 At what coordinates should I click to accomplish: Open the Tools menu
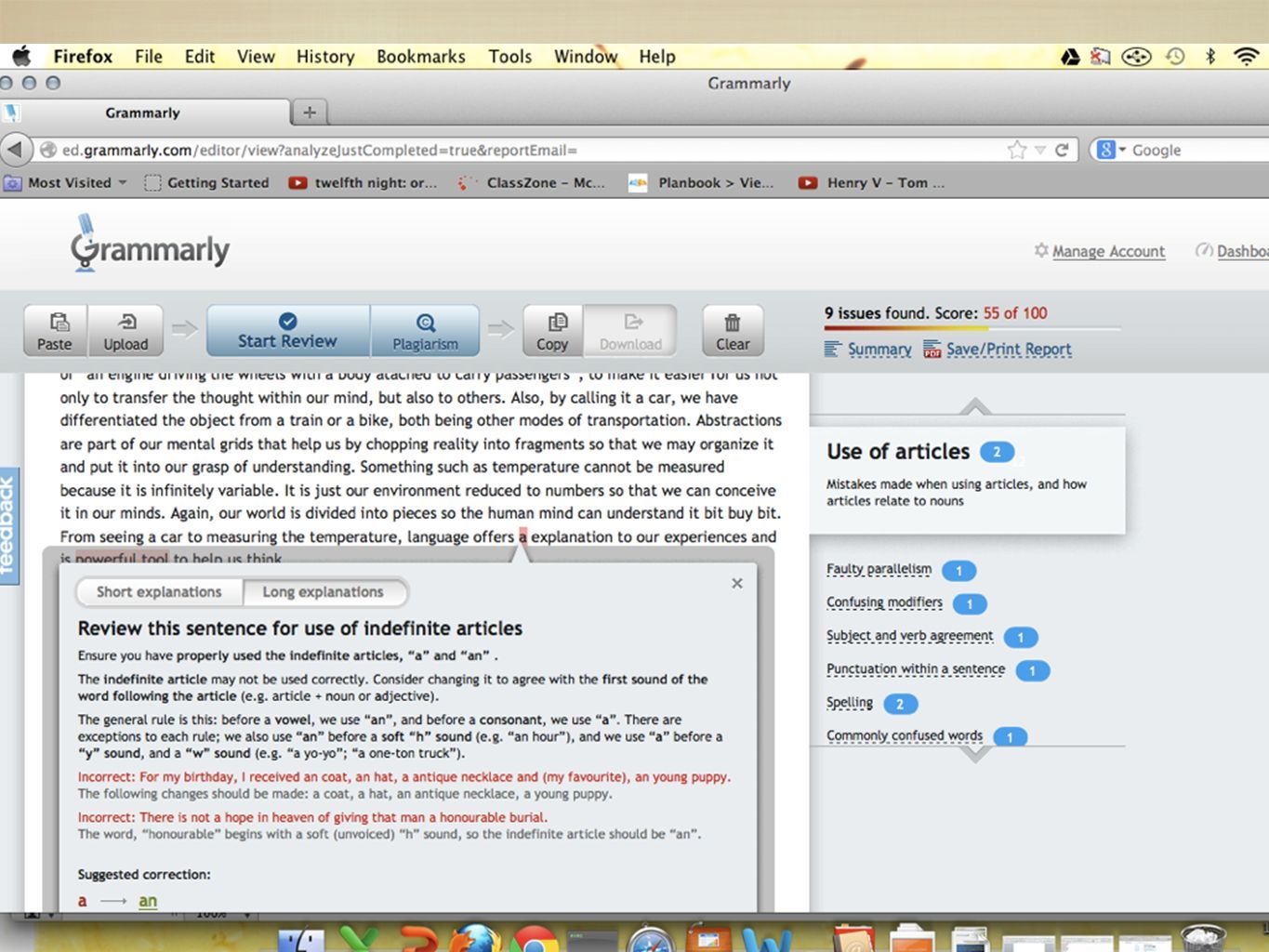[510, 56]
